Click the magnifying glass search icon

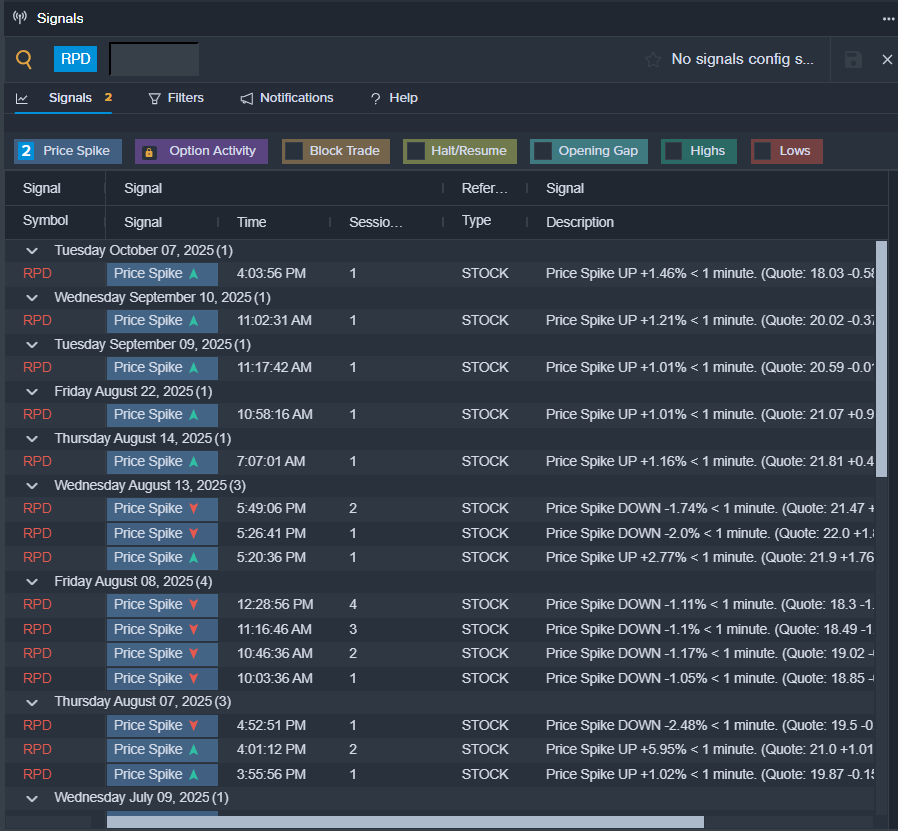24,60
